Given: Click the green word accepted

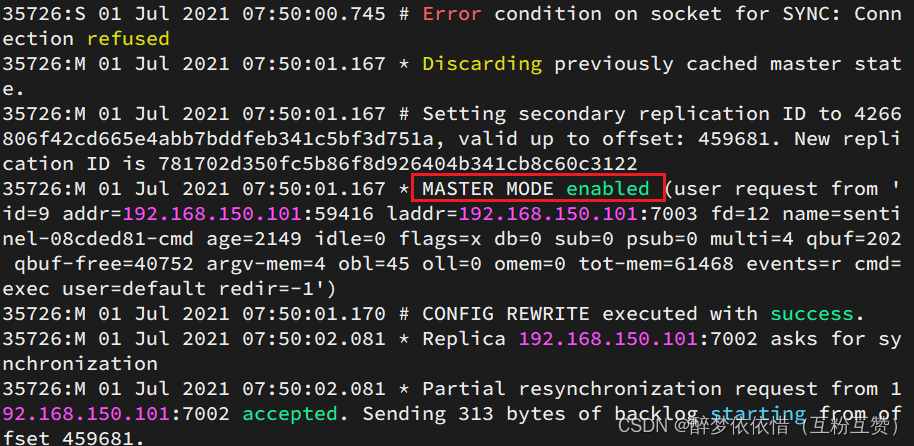Looking at the screenshot, I should pos(290,414).
